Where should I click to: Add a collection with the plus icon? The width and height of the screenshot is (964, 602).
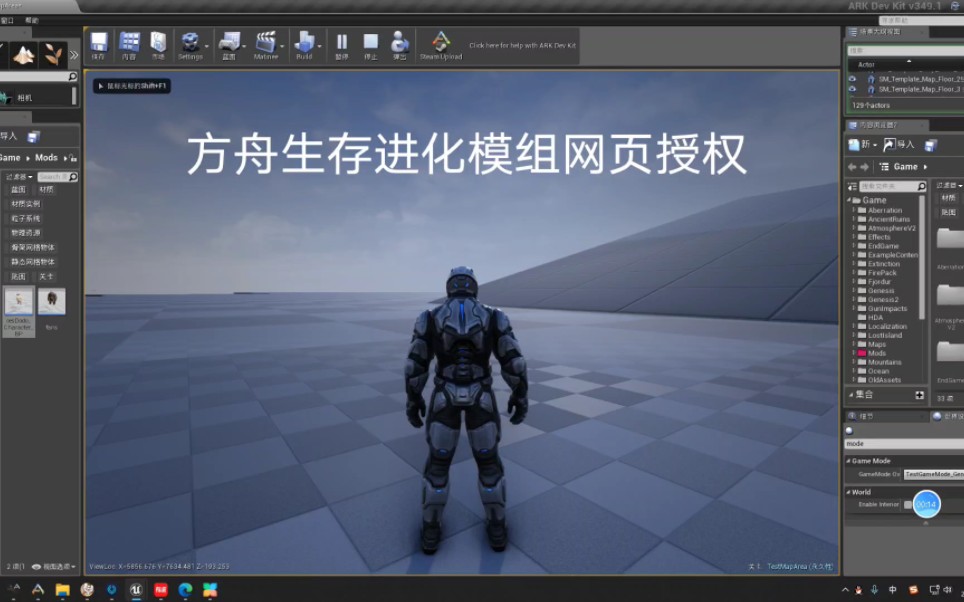pos(919,395)
